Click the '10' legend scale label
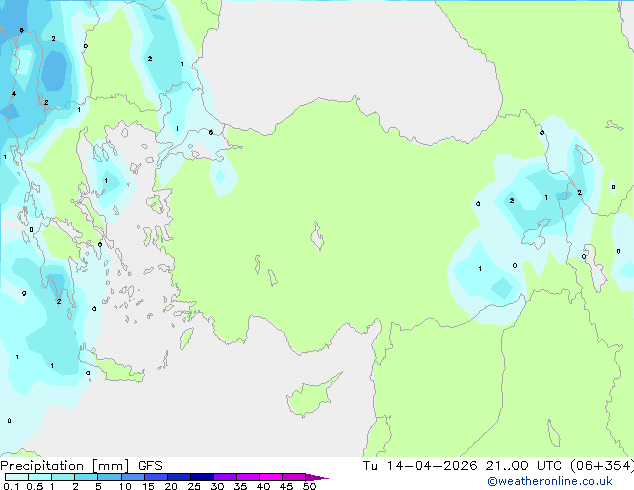This screenshot has width=634, height=490. tap(125, 486)
